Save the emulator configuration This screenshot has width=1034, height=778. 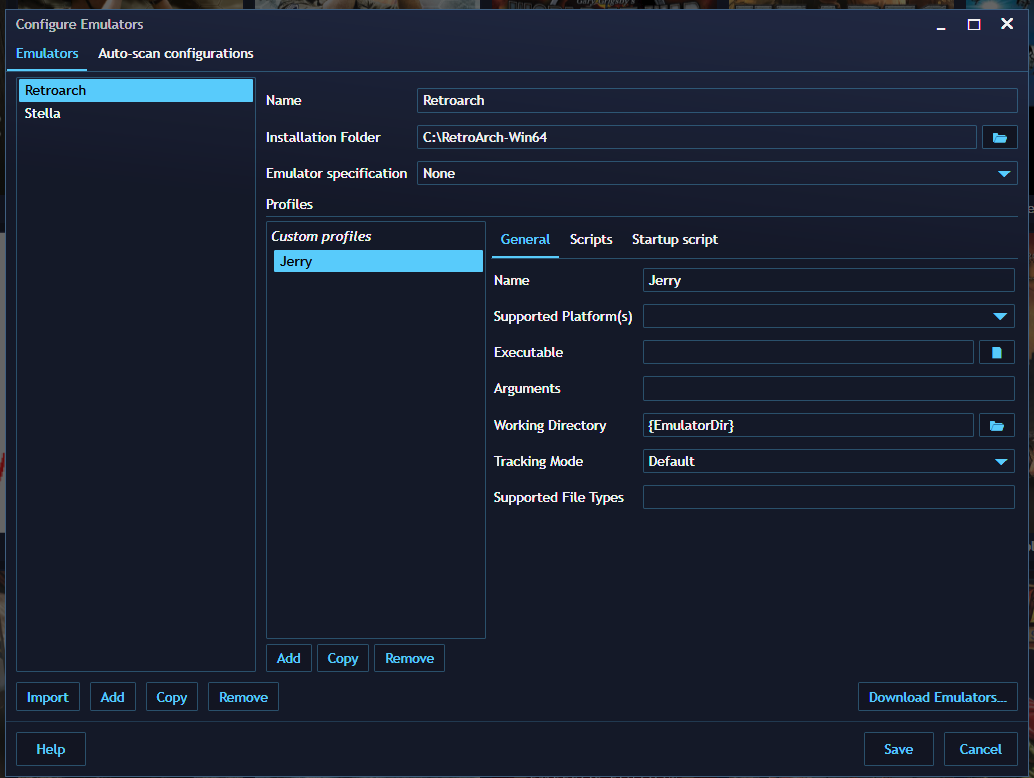coord(898,748)
